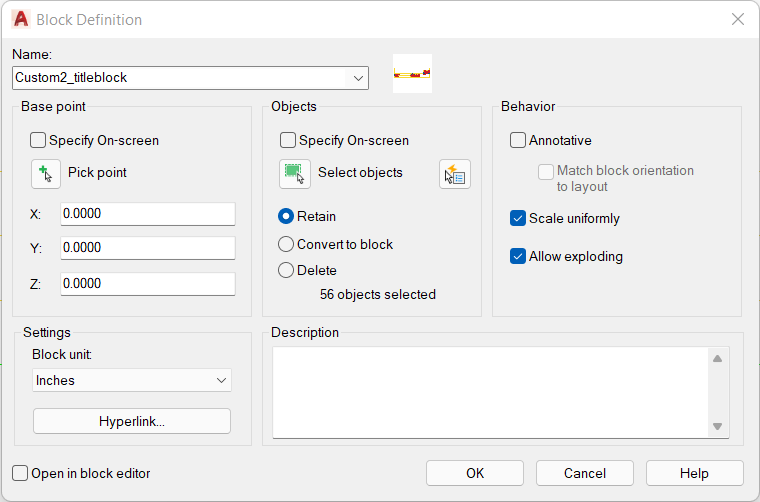This screenshot has width=760, height=502.
Task: Choose the Delete radio option
Action: click(x=286, y=270)
